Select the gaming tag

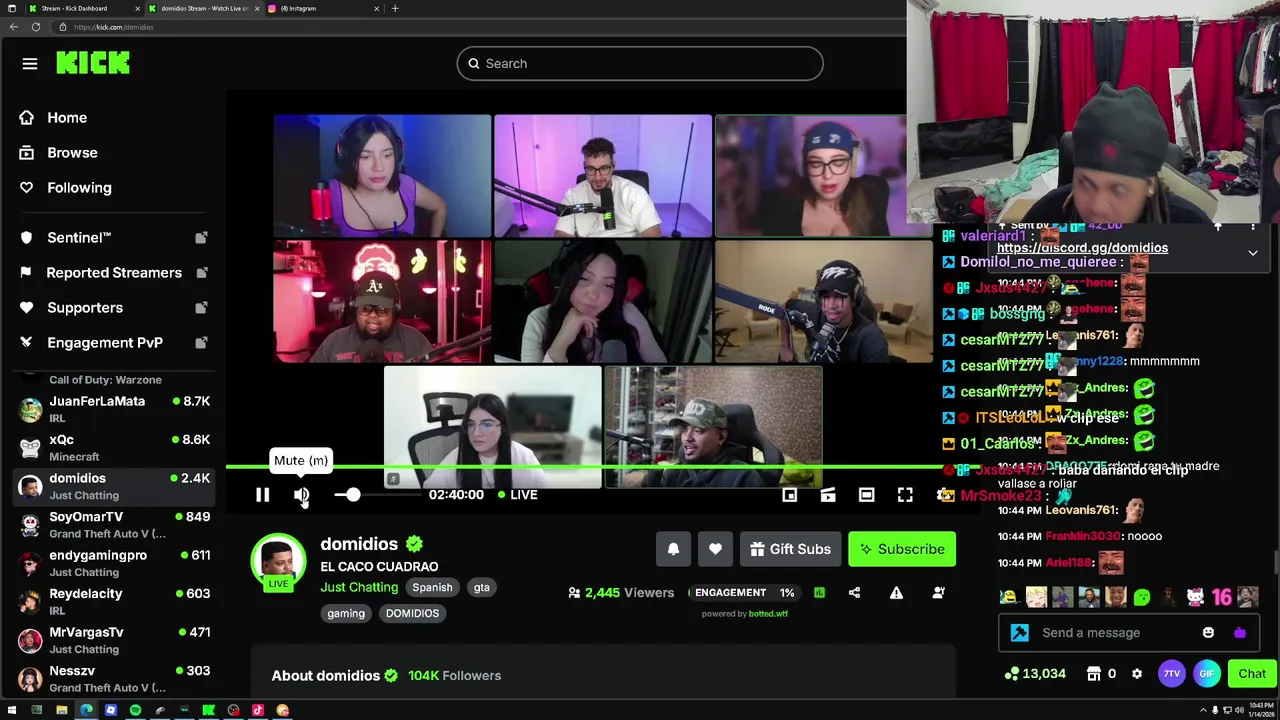346,613
